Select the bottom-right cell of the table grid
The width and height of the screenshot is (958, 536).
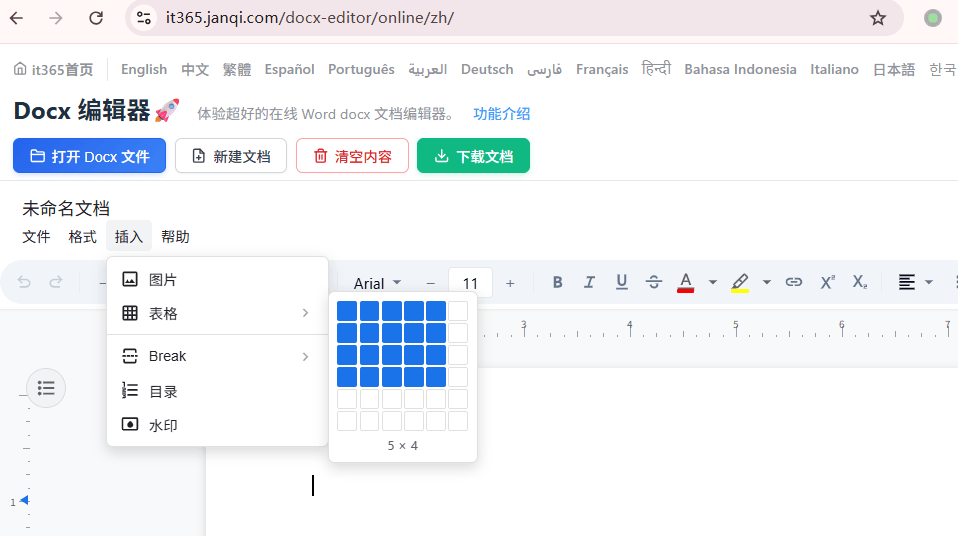(x=458, y=420)
